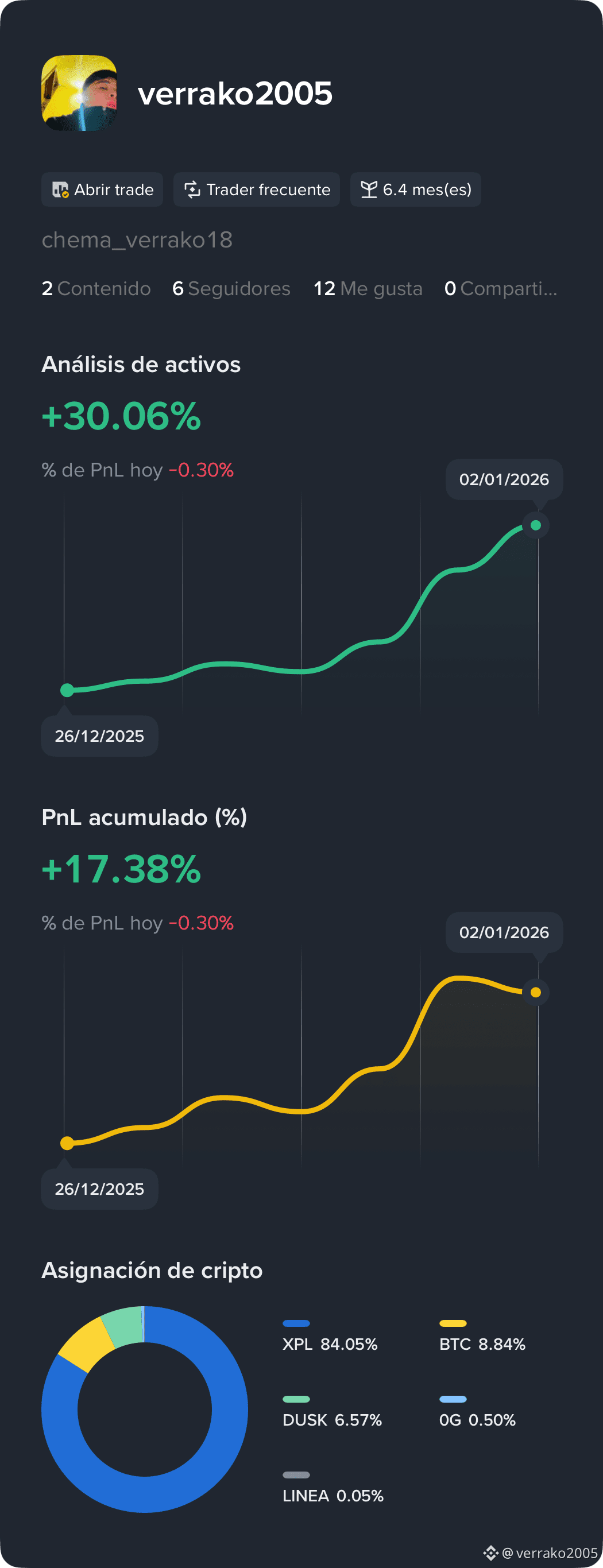Image resolution: width=603 pixels, height=1568 pixels.
Task: Select the yellow endpoint on PnL chart
Action: 536,992
